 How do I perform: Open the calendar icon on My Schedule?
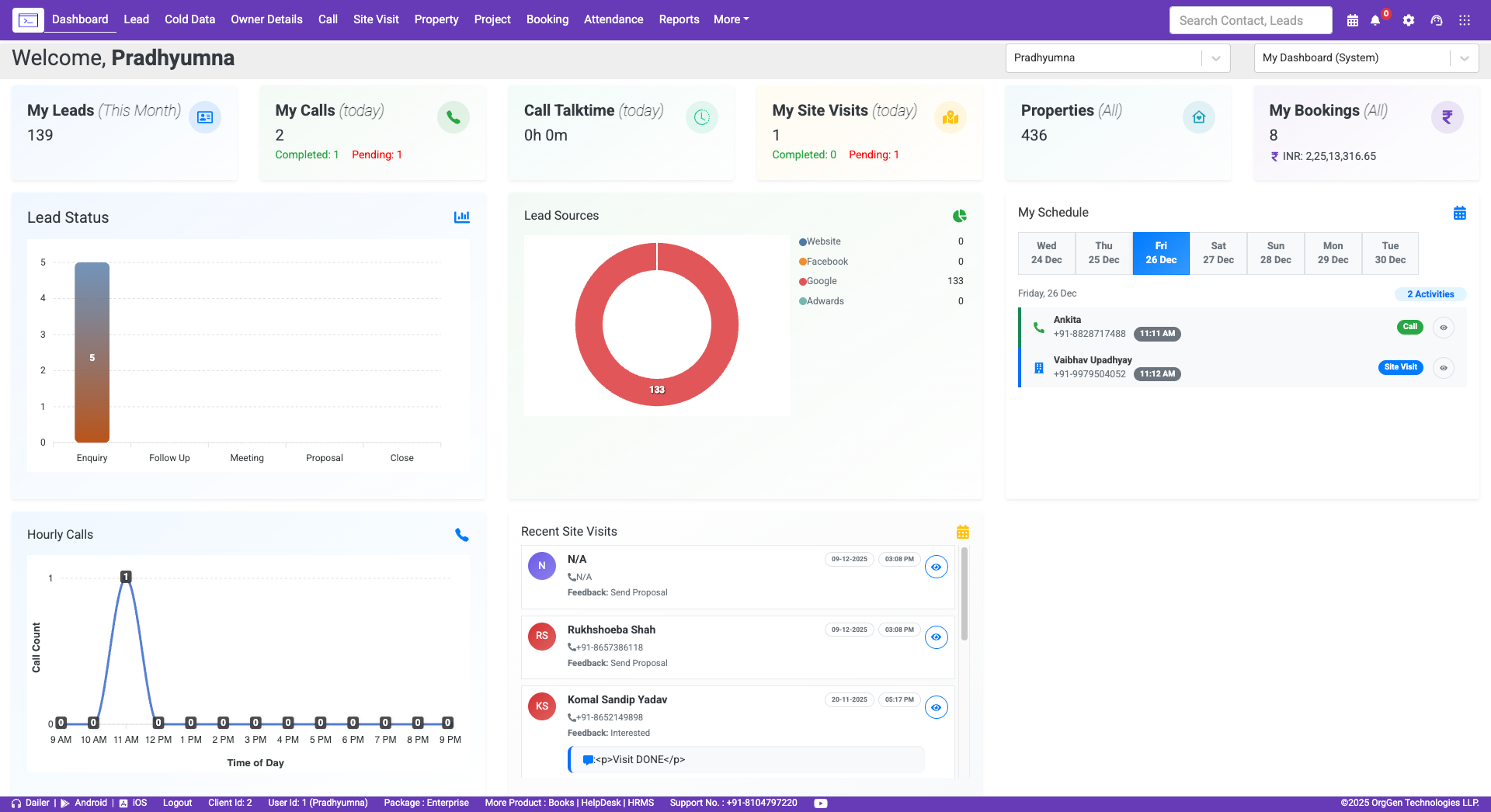(1460, 212)
